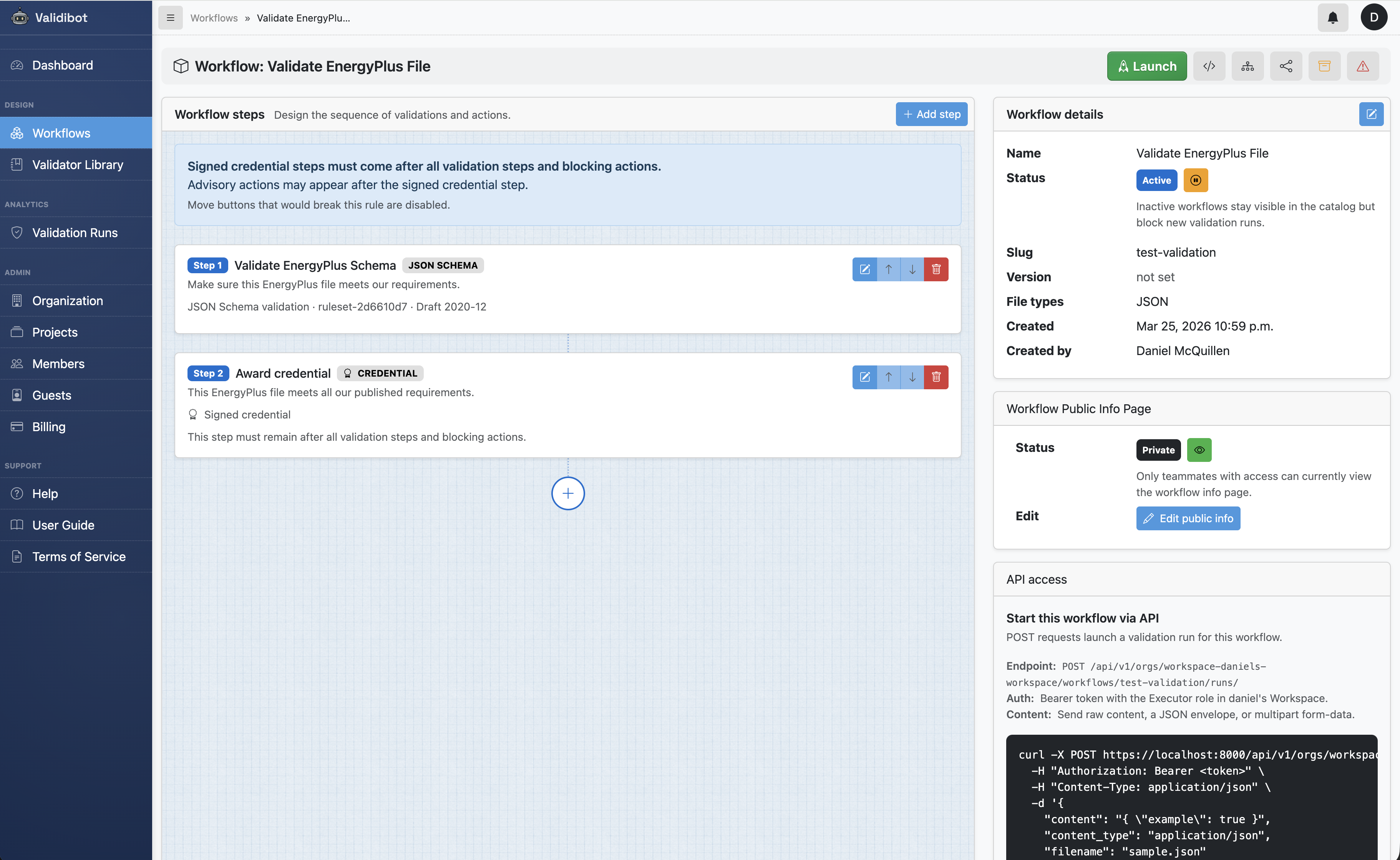Image resolution: width=1400 pixels, height=860 pixels.
Task: Launch the Validate EnergyPlus File workflow
Action: pos(1146,66)
